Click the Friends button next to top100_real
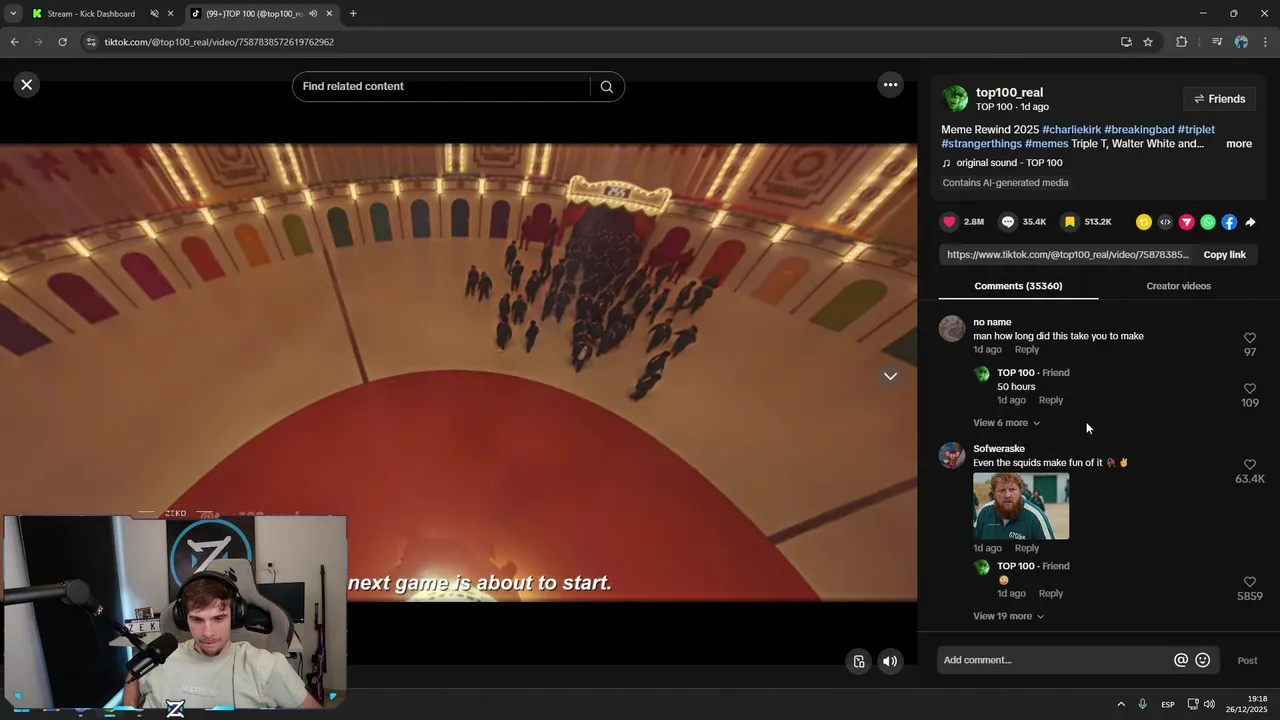 click(1219, 99)
